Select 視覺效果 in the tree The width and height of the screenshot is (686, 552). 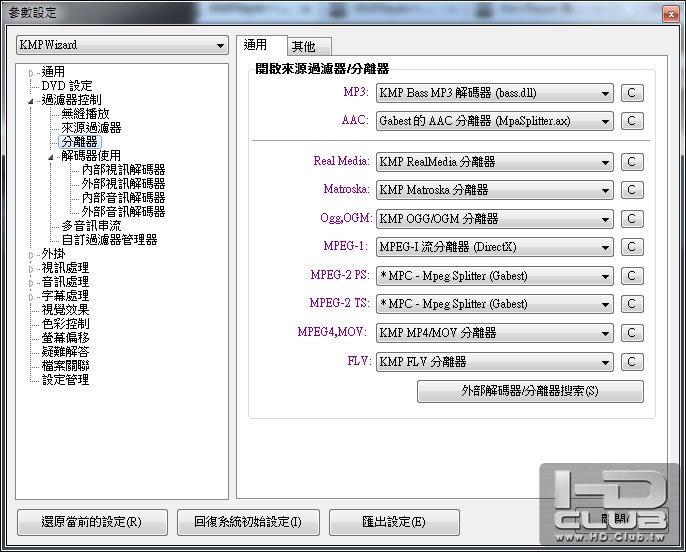point(66,310)
